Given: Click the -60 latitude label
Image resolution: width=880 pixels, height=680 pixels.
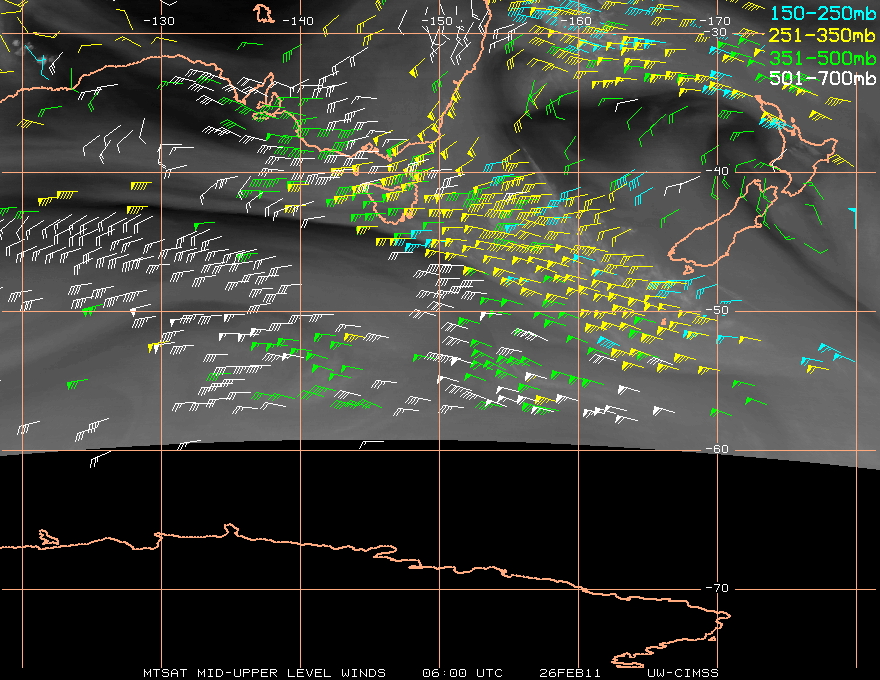Looking at the screenshot, I should [x=719, y=449].
